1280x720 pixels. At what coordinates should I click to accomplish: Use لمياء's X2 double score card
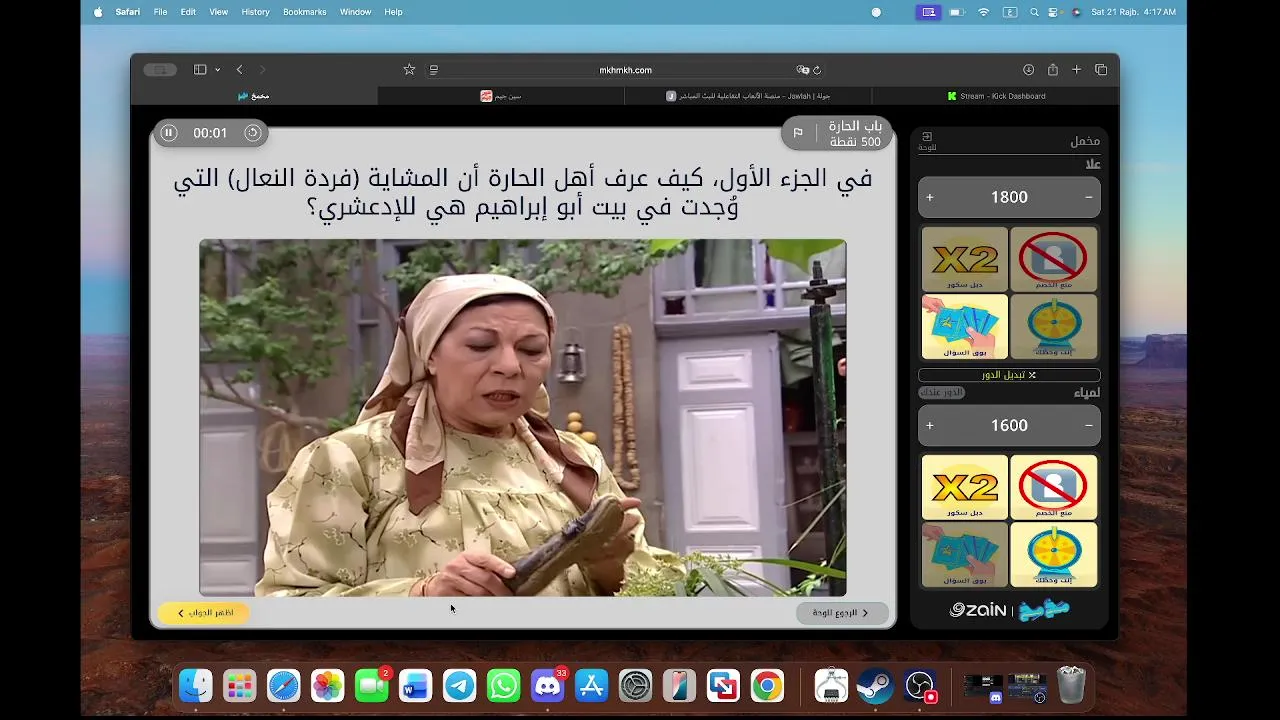965,487
